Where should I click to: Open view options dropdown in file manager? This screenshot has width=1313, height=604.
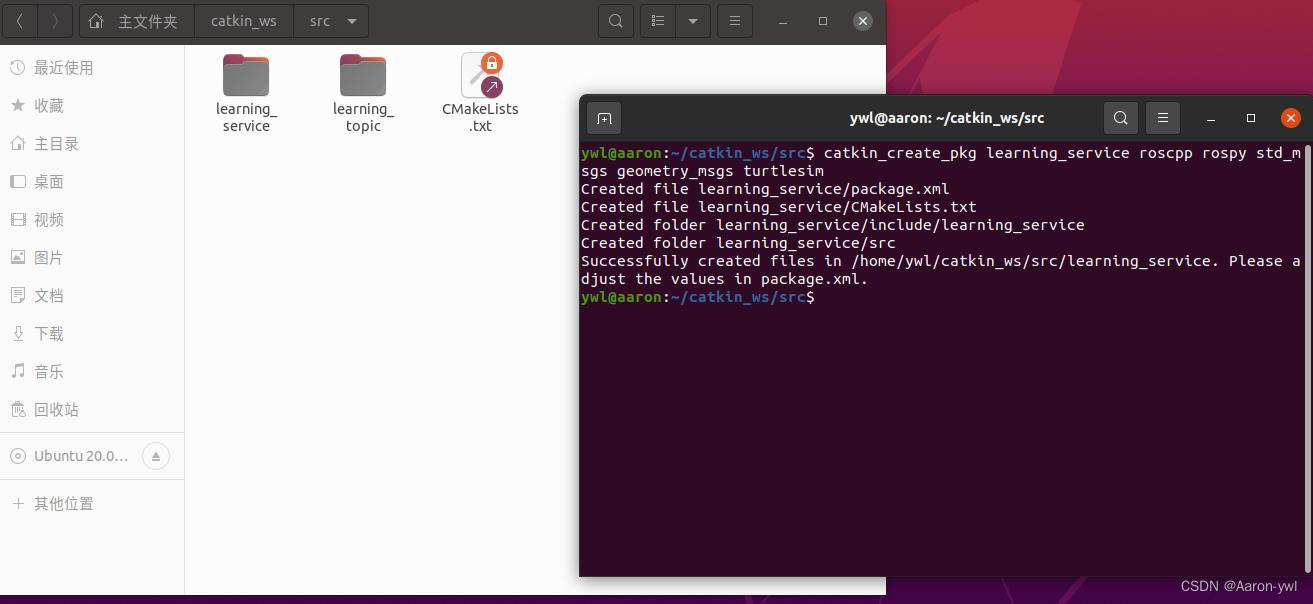point(693,21)
